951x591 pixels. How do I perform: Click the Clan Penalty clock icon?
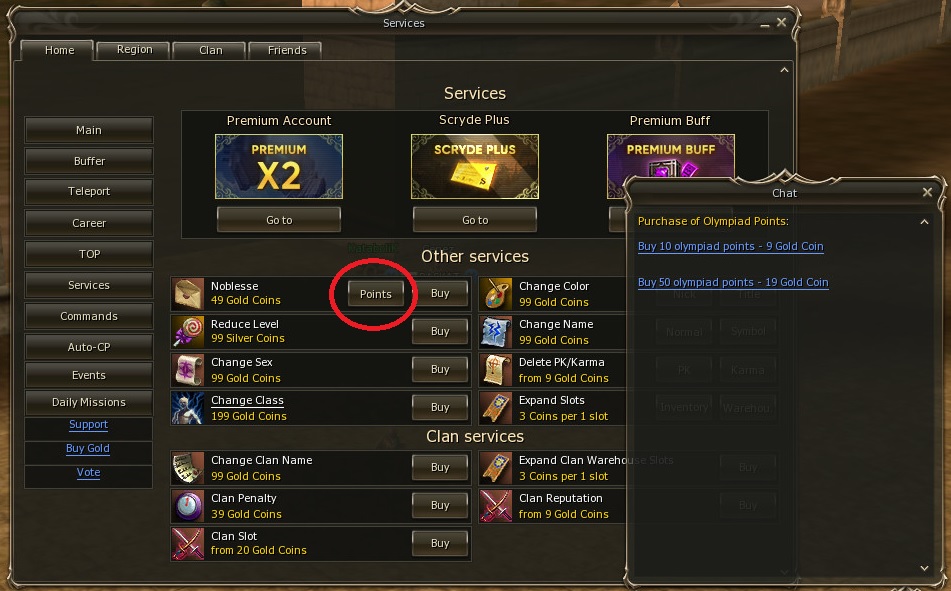pyautogui.click(x=189, y=505)
